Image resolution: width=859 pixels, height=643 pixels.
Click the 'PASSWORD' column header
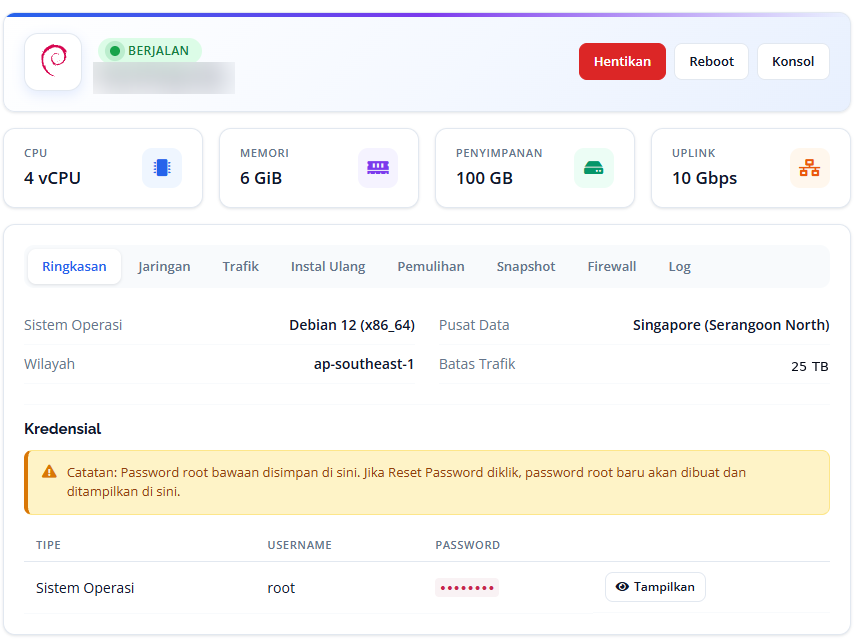[467, 546]
